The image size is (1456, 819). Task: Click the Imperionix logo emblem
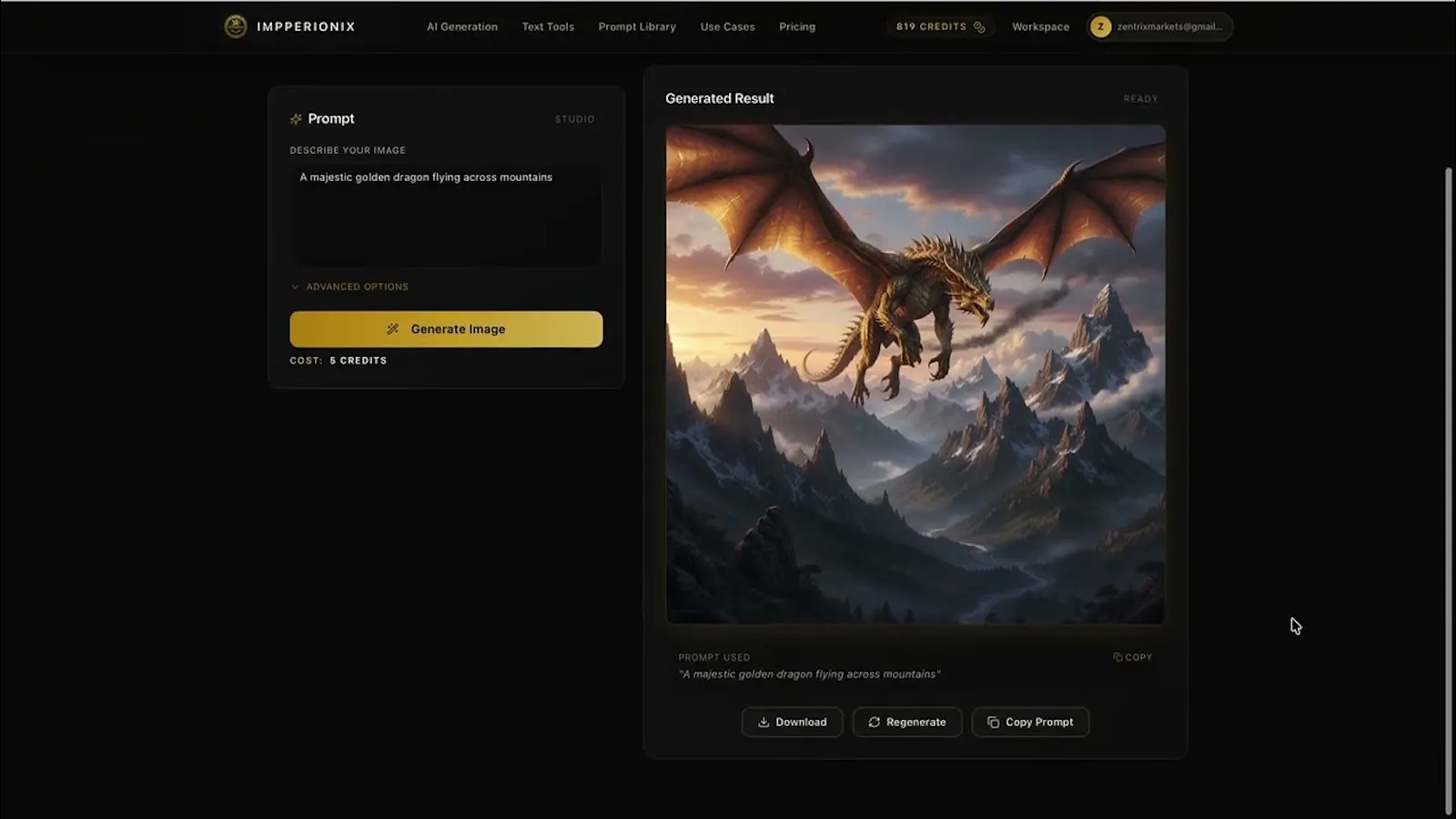236,26
